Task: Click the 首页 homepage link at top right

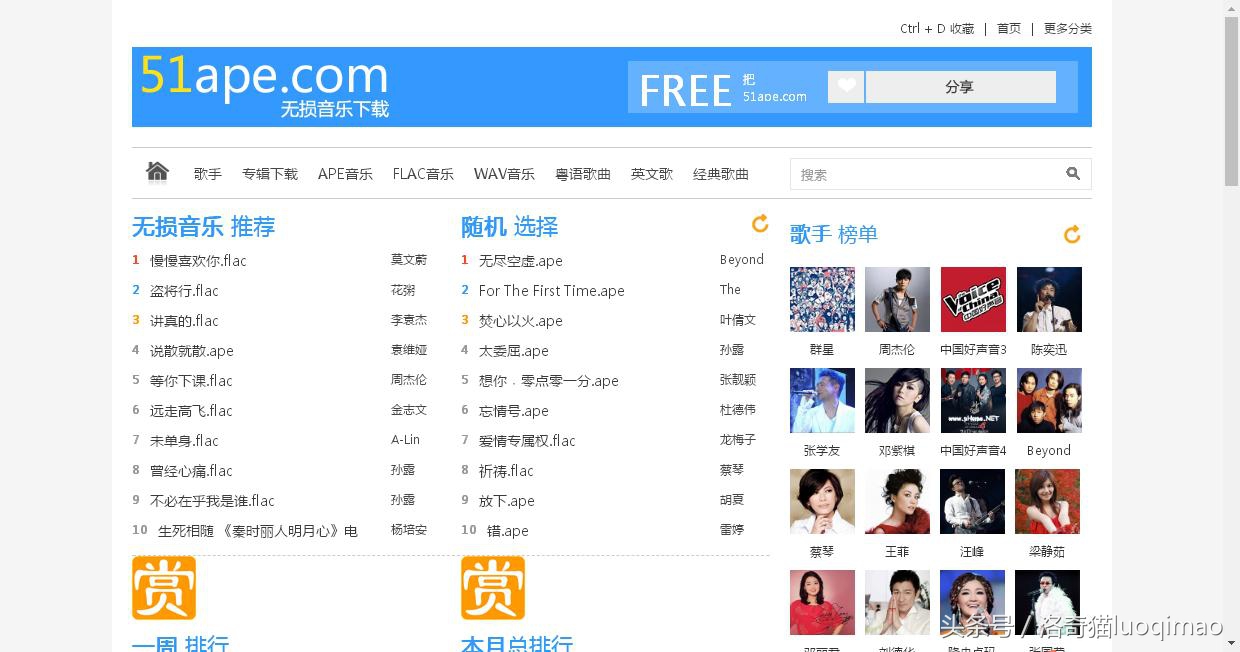Action: point(1008,28)
